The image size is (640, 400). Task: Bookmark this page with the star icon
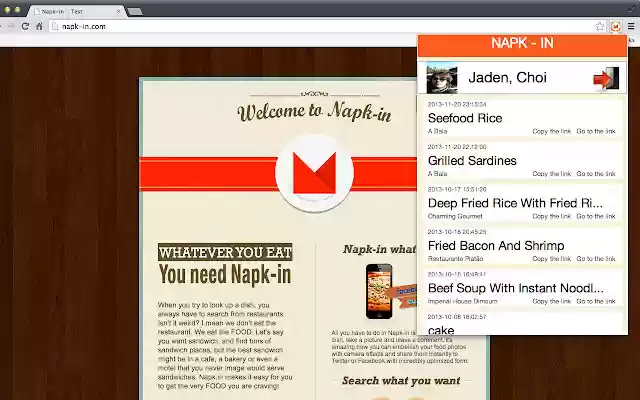pos(599,27)
